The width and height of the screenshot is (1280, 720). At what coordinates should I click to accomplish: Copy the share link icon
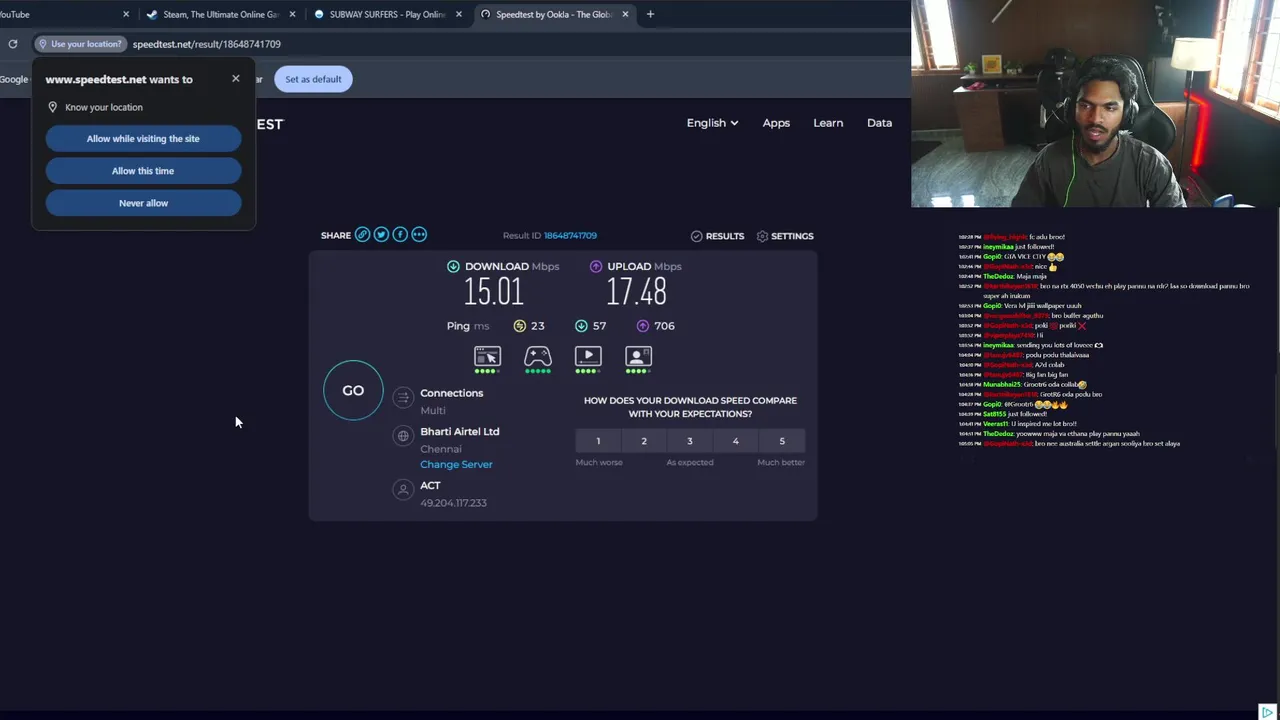362,235
